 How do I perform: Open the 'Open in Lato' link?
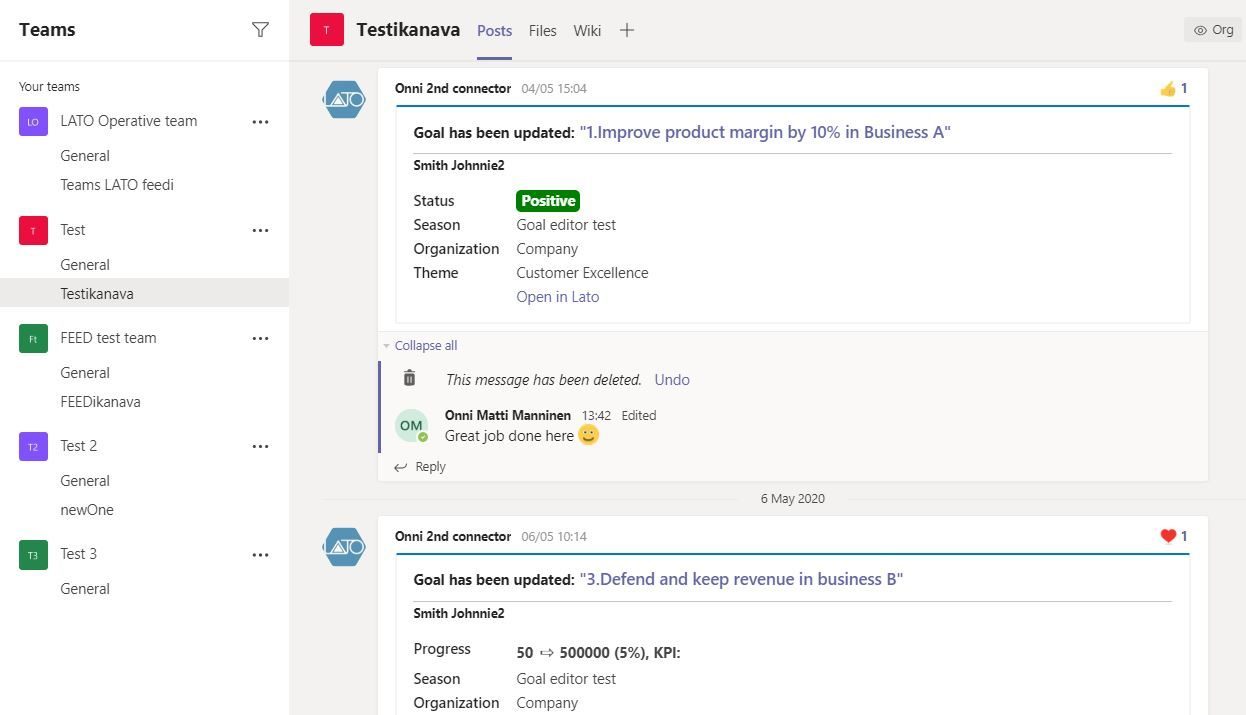pyautogui.click(x=557, y=297)
